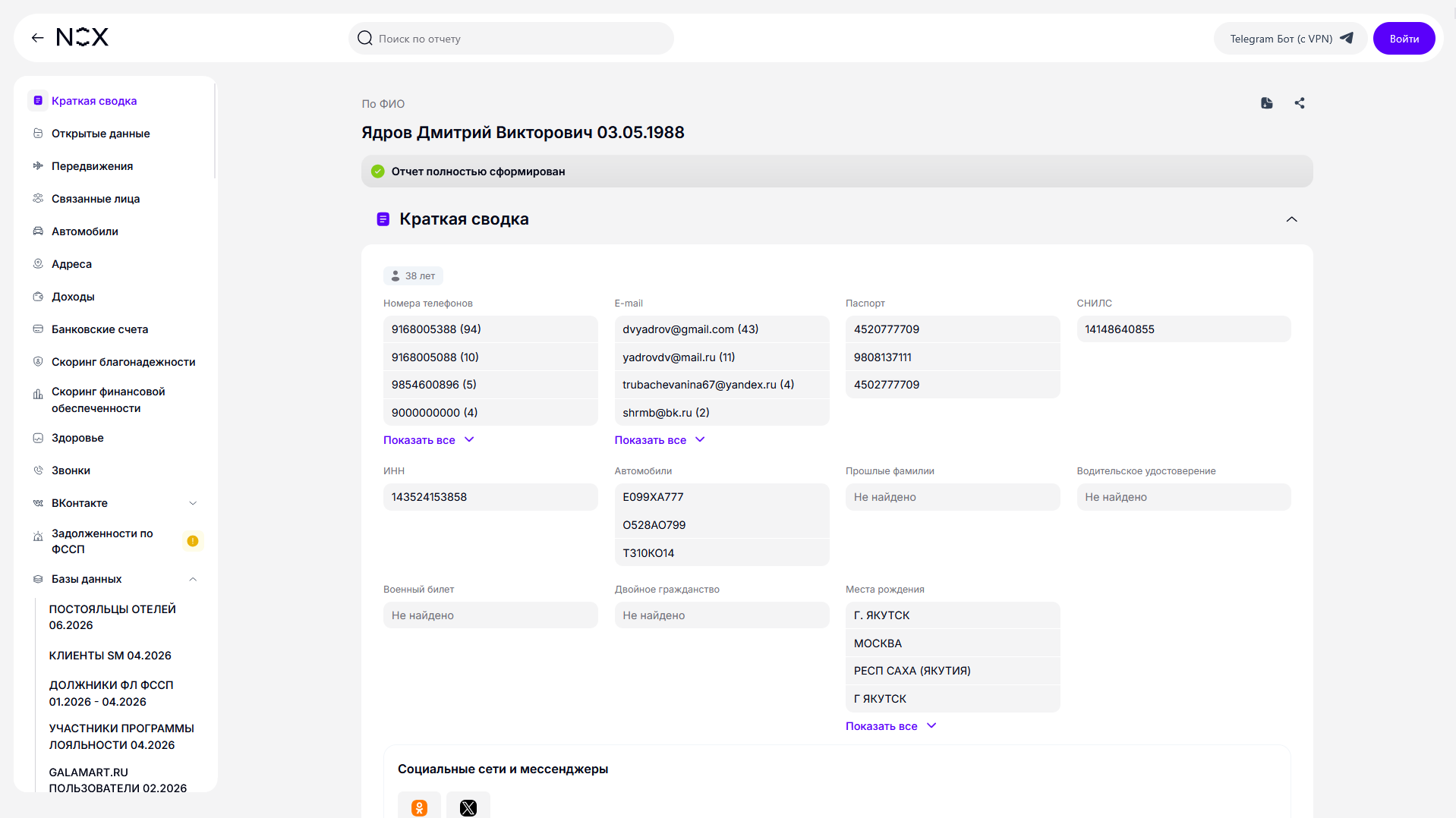1456x818 pixels.
Task: Click the 38 лет age badge
Action: coord(413,276)
